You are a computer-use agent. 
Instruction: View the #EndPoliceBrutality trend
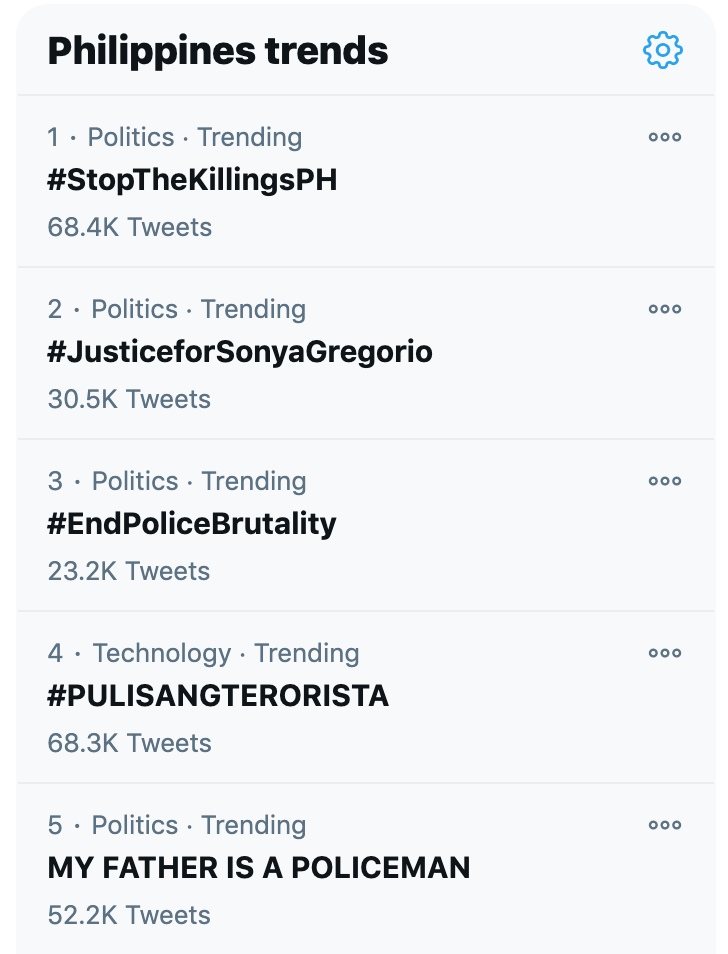coord(192,524)
